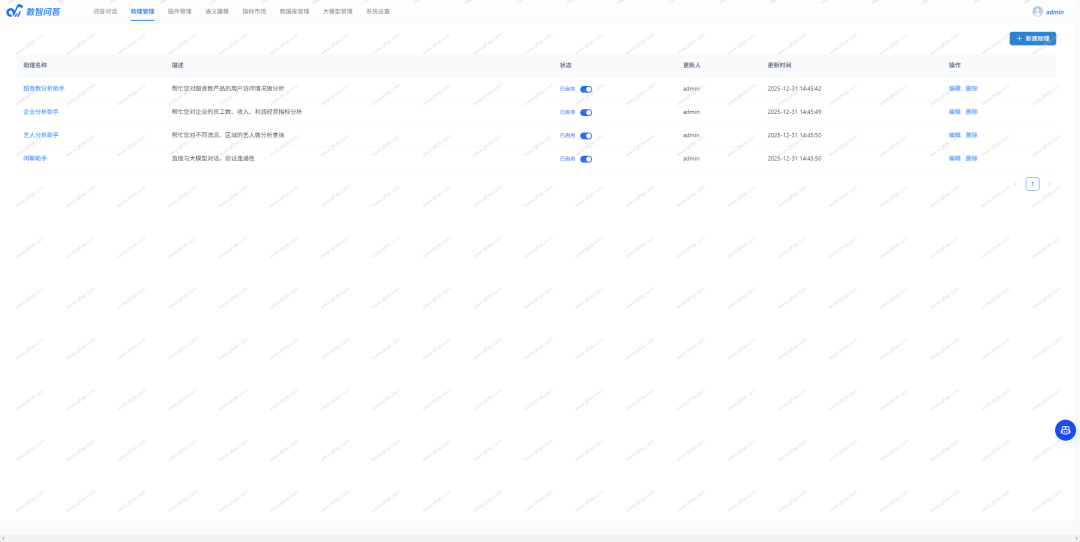This screenshot has height=542, width=1080.
Task: Click the admin user avatar icon
Action: [1037, 11]
